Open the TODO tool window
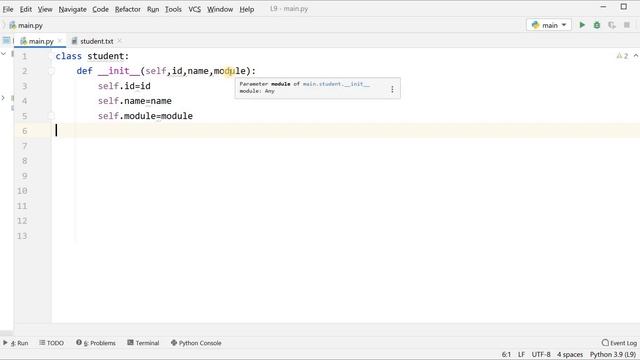The image size is (640, 360). click(x=51, y=343)
